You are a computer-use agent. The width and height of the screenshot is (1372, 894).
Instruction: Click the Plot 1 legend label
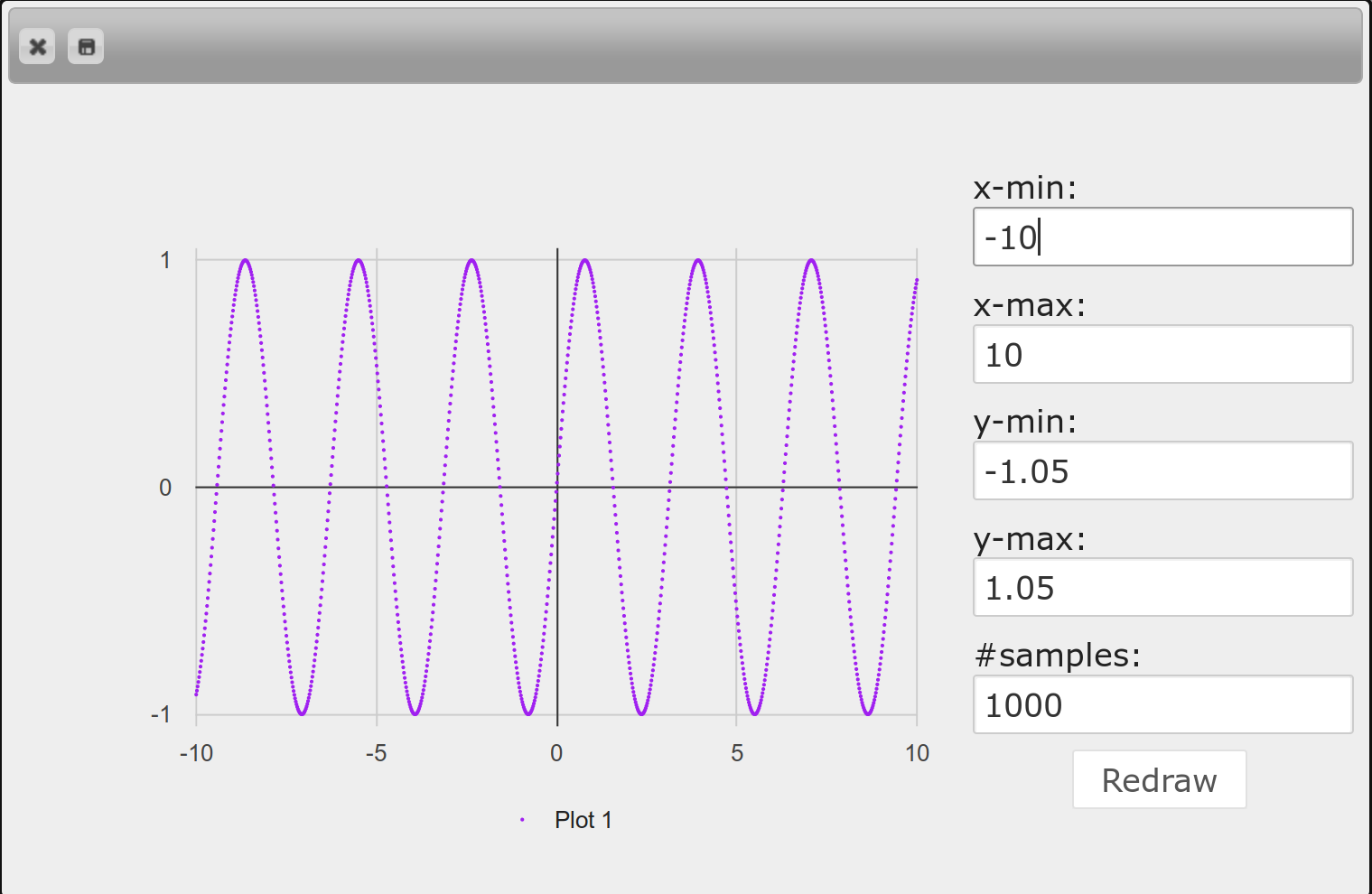click(583, 820)
